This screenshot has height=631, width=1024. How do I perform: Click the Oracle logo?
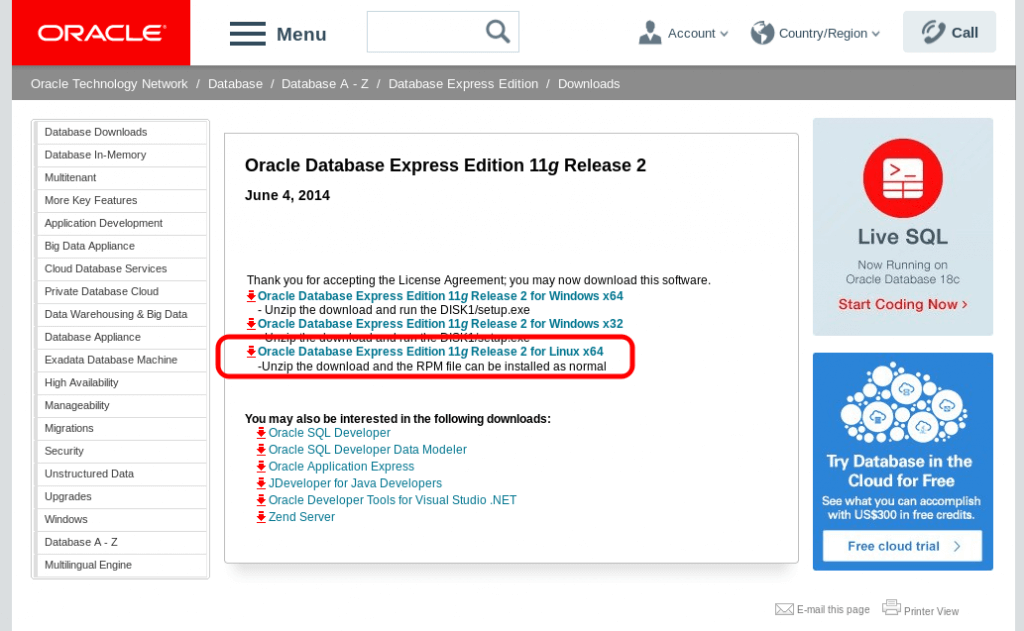(101, 33)
